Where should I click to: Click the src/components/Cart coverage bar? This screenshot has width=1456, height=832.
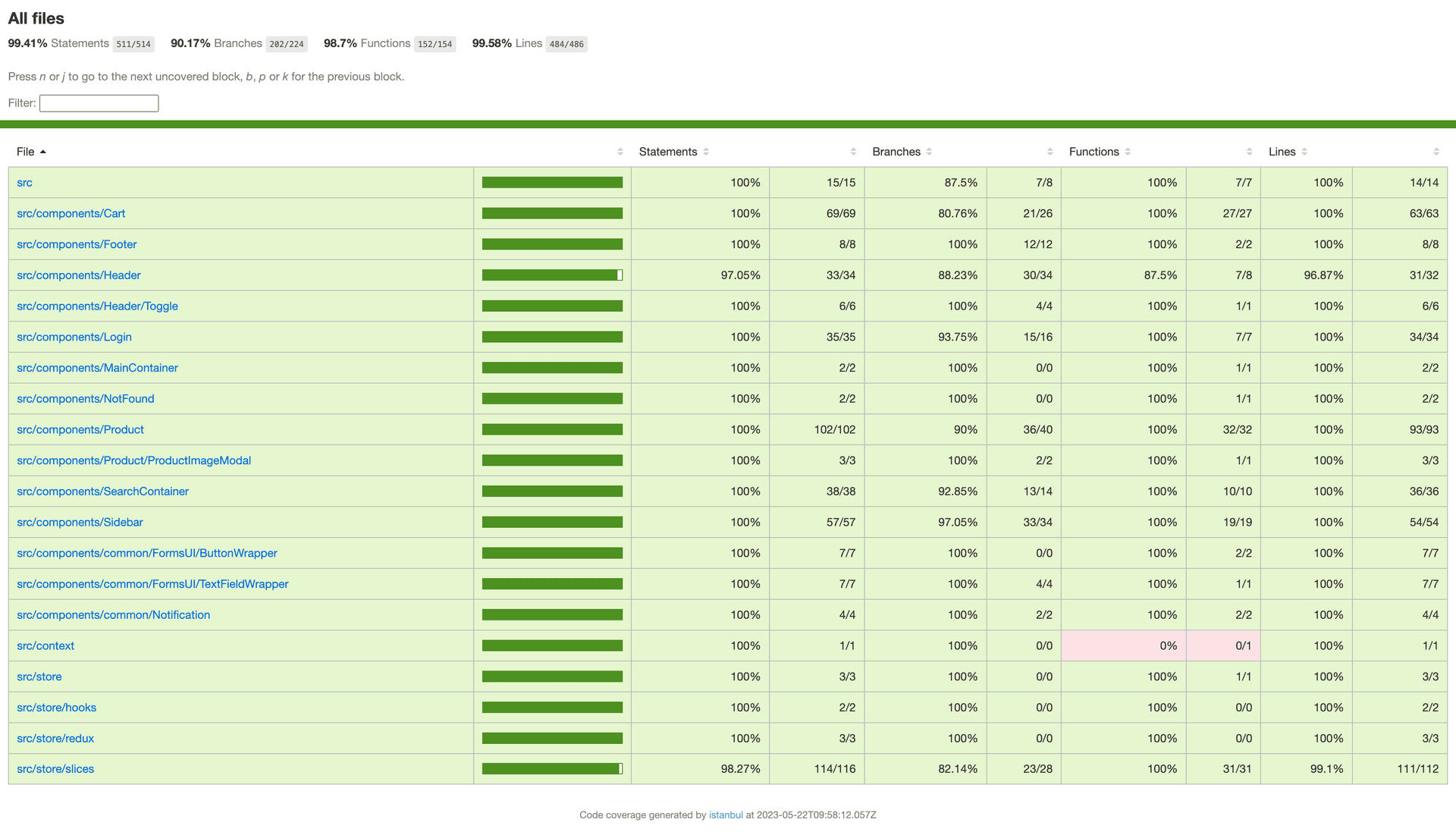552,214
